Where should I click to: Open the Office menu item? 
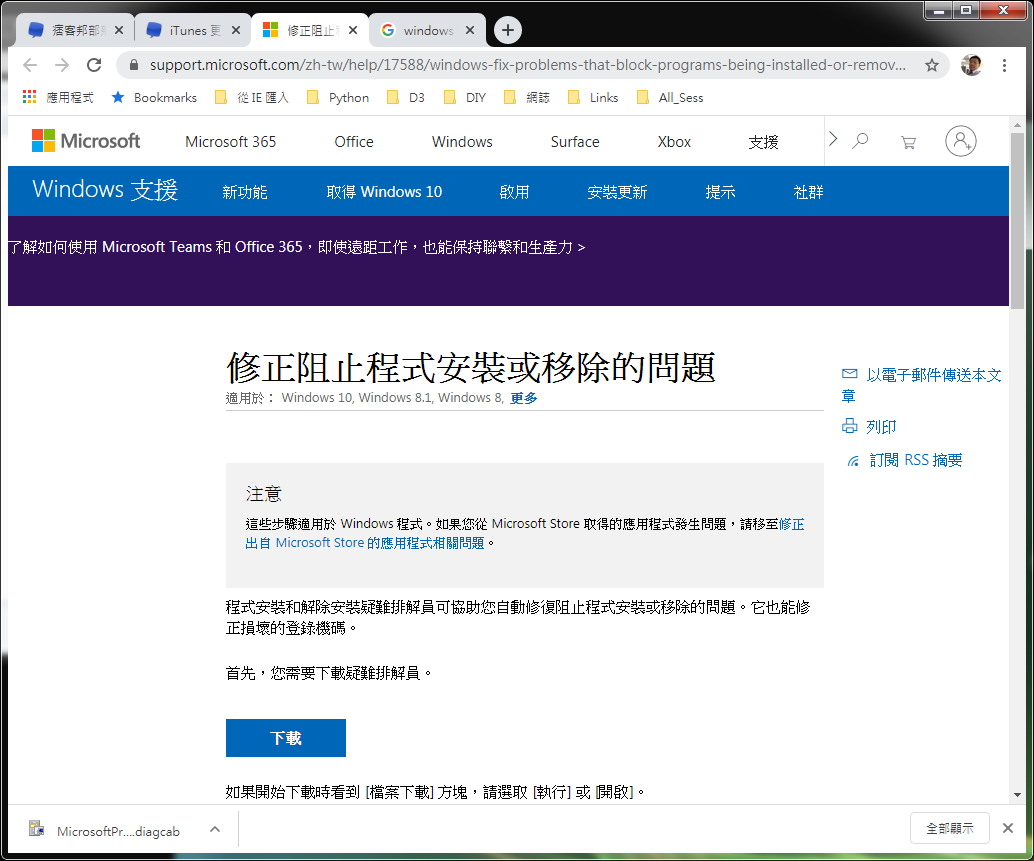pos(353,142)
